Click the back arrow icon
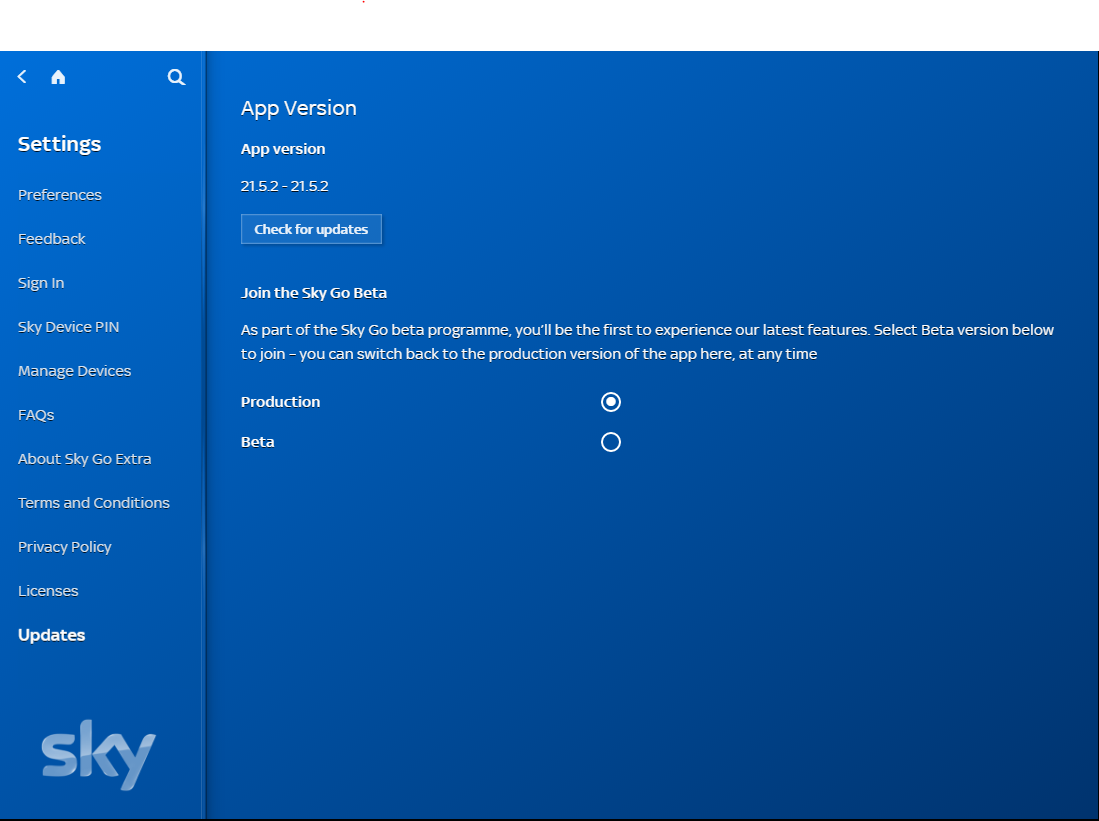The width and height of the screenshot is (1099, 821). pyautogui.click(x=22, y=77)
